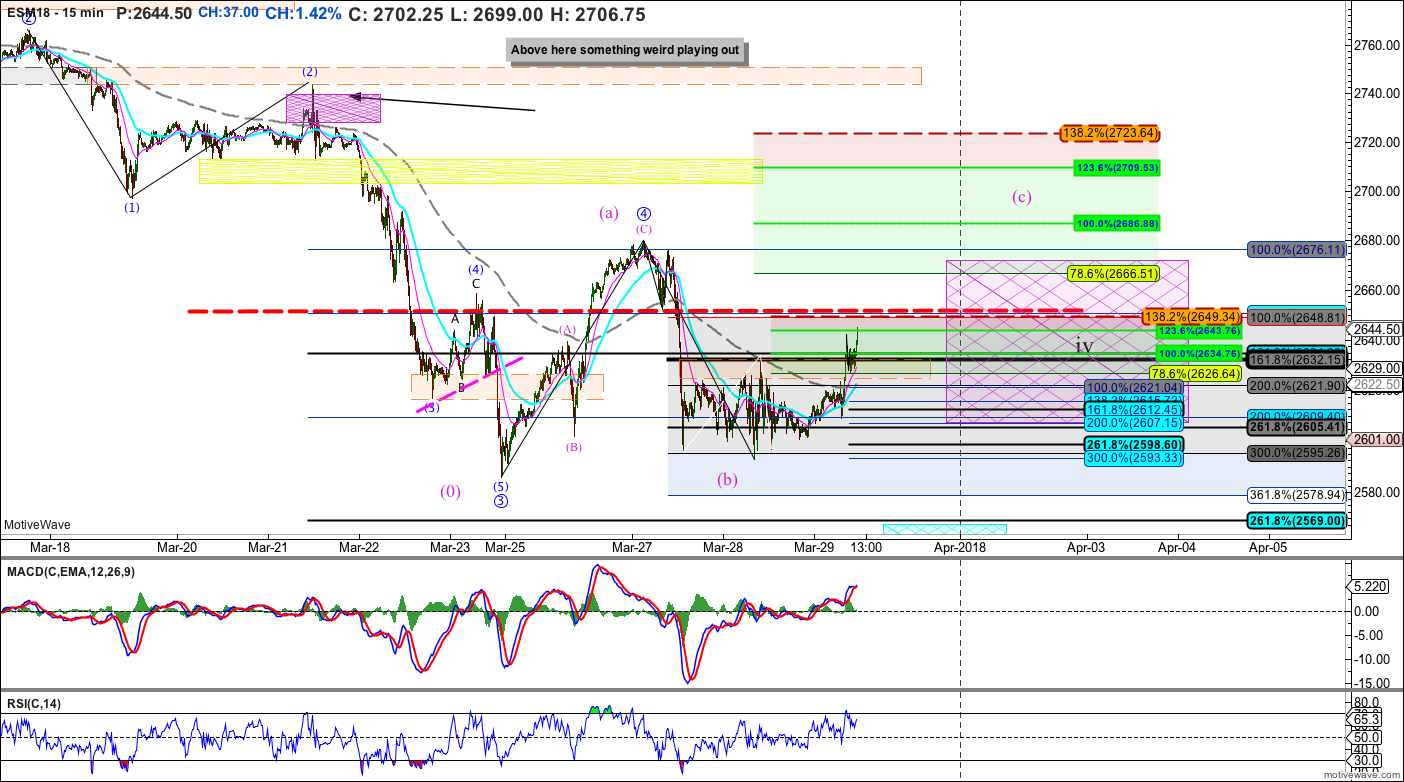Image resolution: width=1404 pixels, height=782 pixels.
Task: Click the yellow 78.6%(2666.51) label
Action: pos(1113,273)
